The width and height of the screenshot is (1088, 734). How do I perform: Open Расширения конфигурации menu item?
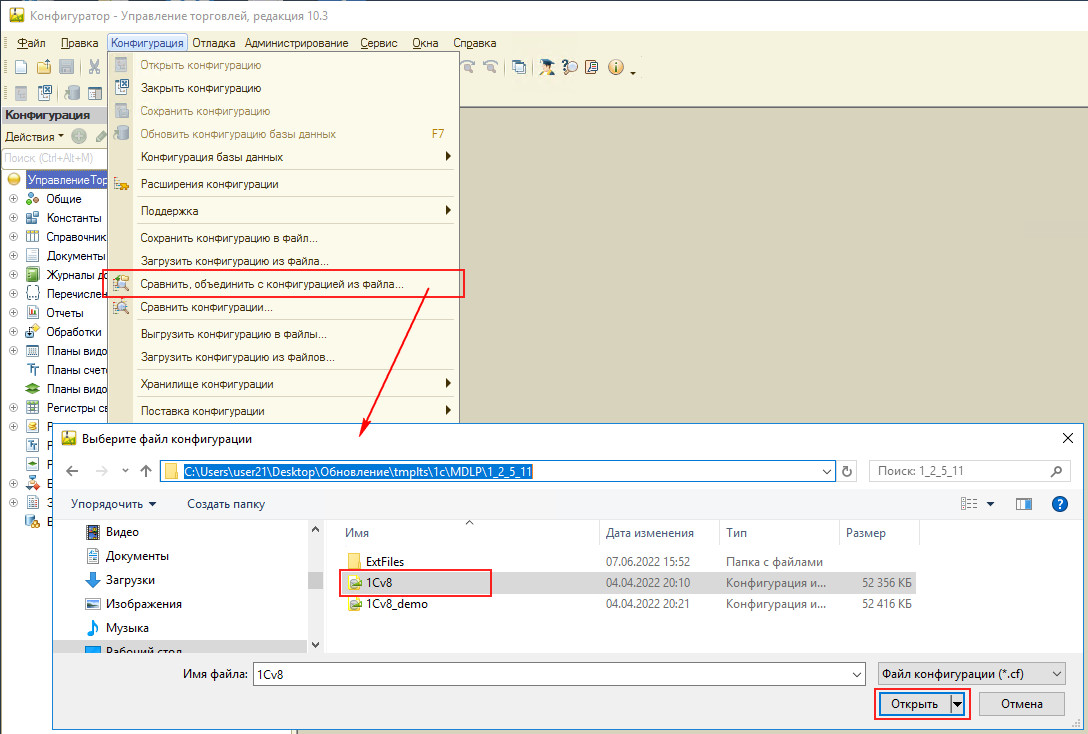284,184
